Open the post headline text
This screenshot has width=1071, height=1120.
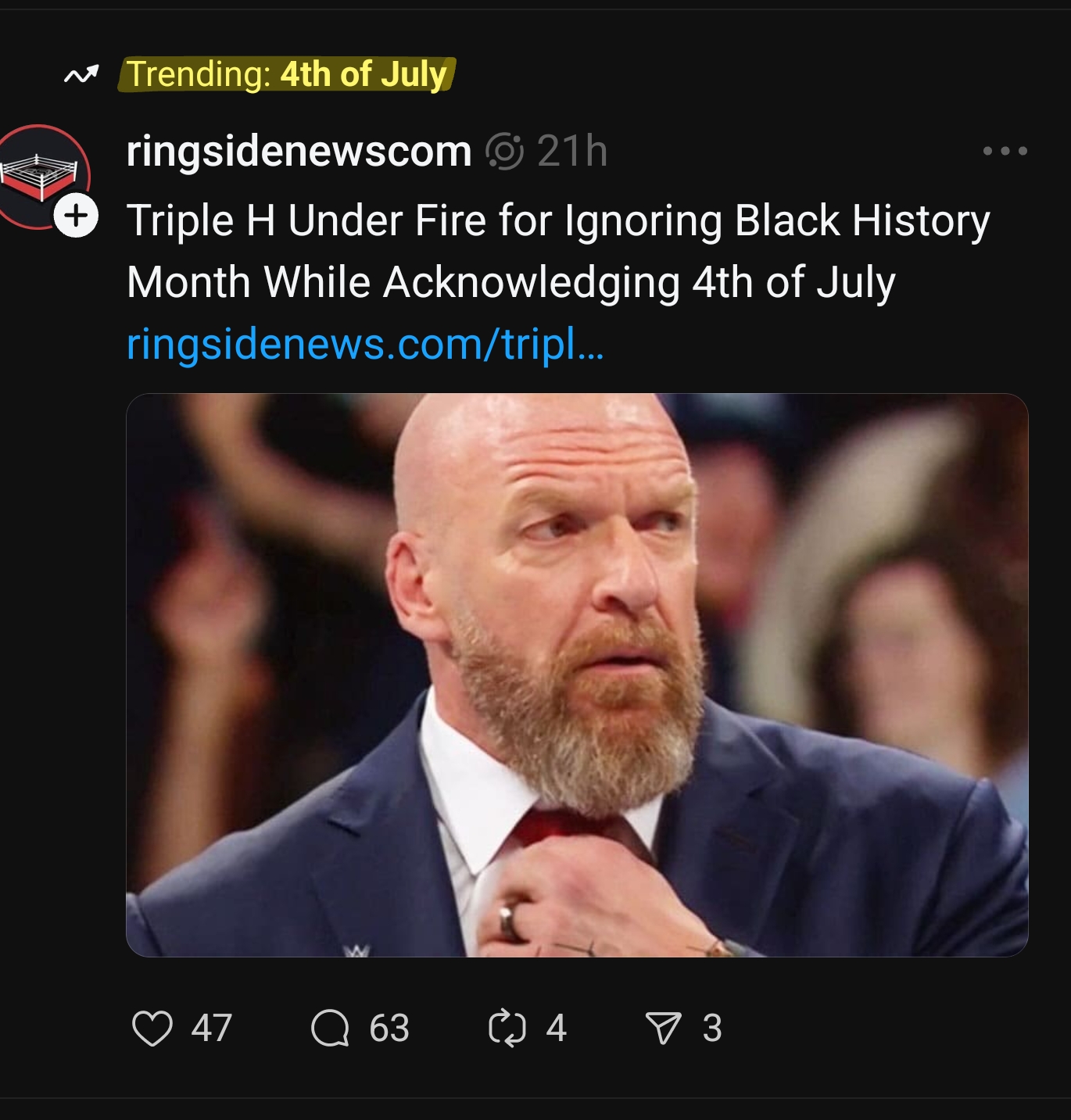[x=558, y=251]
